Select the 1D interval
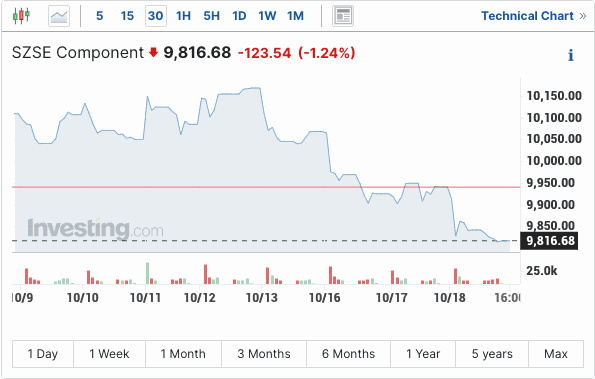The width and height of the screenshot is (595, 379). (x=239, y=16)
